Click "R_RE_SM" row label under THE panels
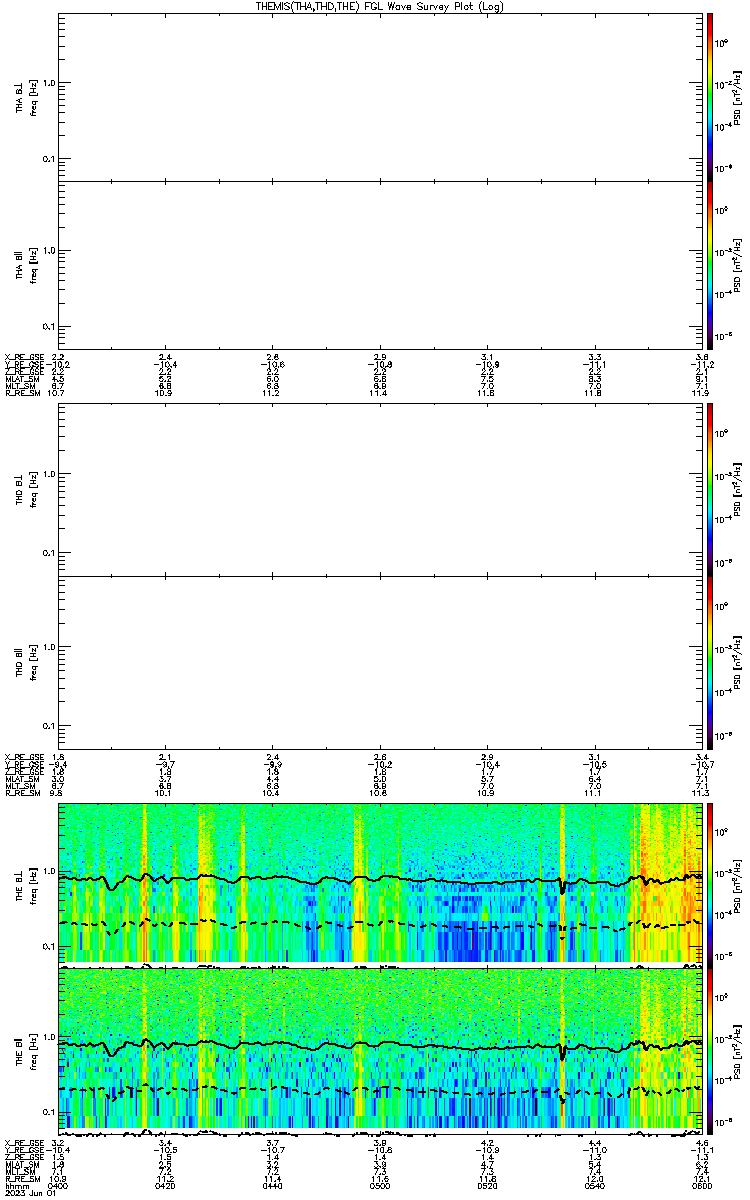The height and width of the screenshot is (1200, 750). [22, 1178]
